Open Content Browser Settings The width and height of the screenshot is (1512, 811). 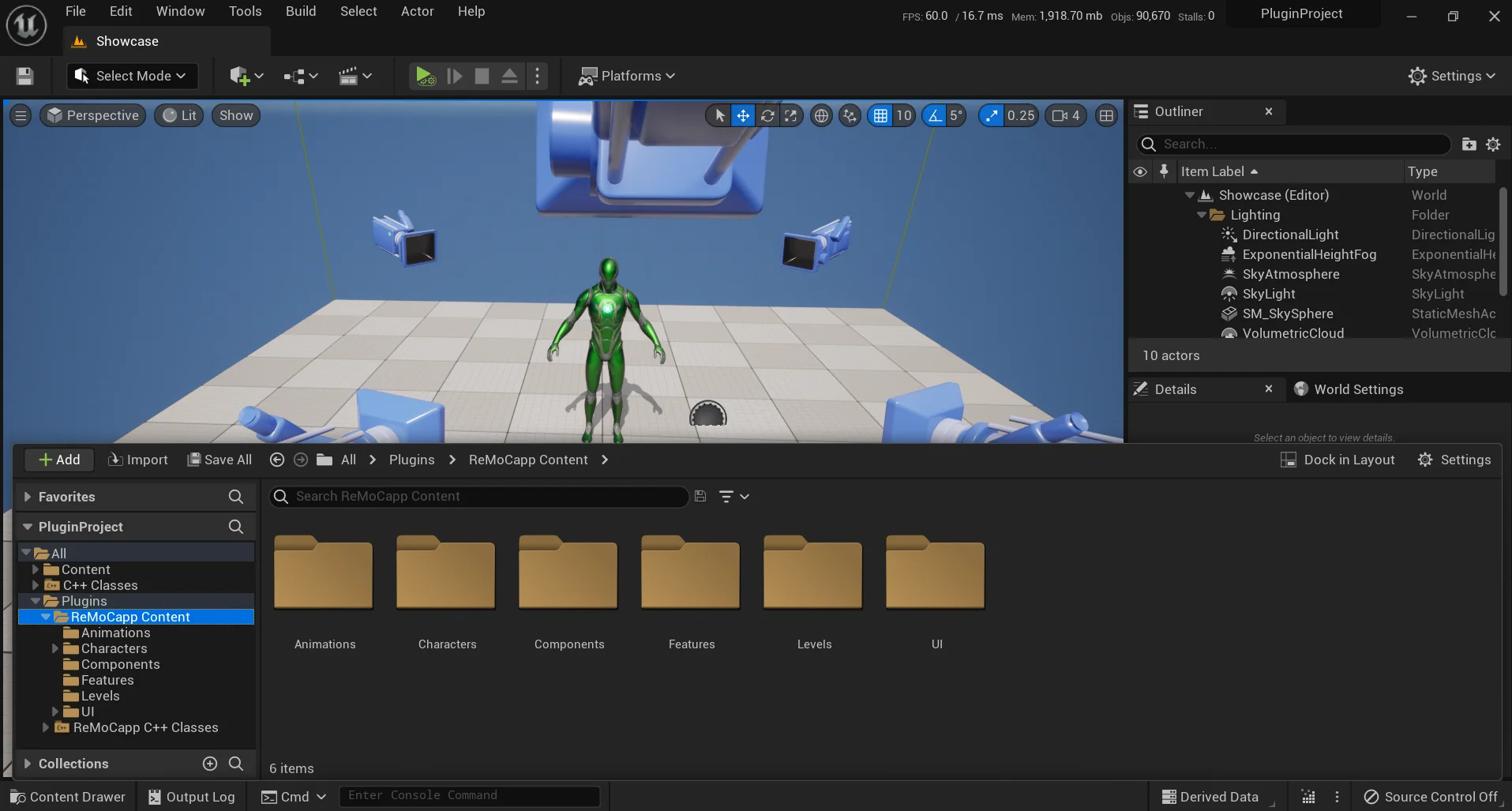(x=1454, y=460)
